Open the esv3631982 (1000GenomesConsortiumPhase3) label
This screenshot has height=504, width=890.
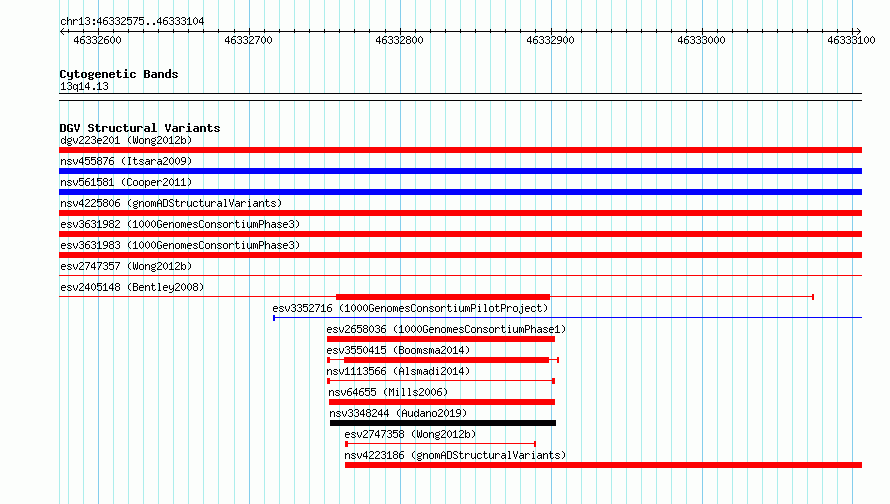(x=180, y=224)
